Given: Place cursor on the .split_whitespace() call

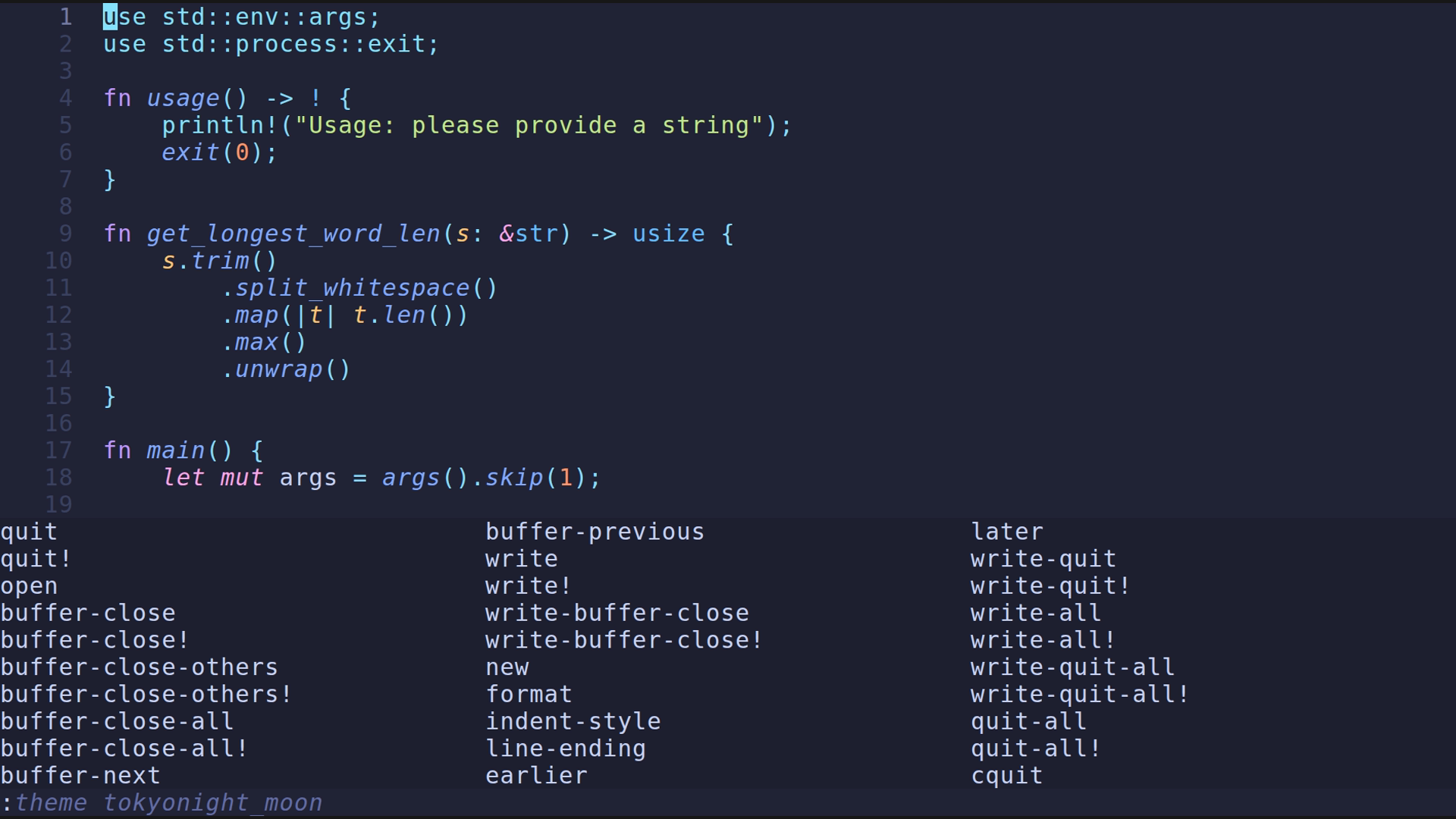Looking at the screenshot, I should click(359, 288).
